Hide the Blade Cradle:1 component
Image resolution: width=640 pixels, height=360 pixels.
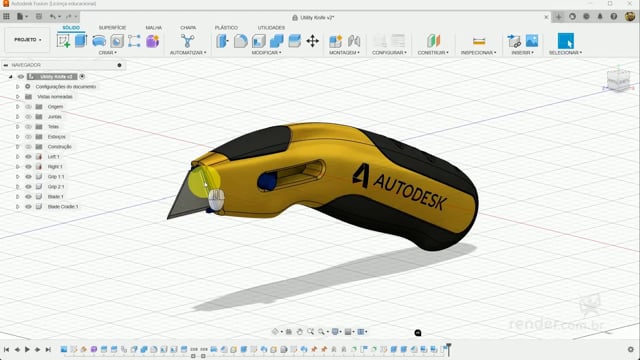pyautogui.click(x=28, y=207)
